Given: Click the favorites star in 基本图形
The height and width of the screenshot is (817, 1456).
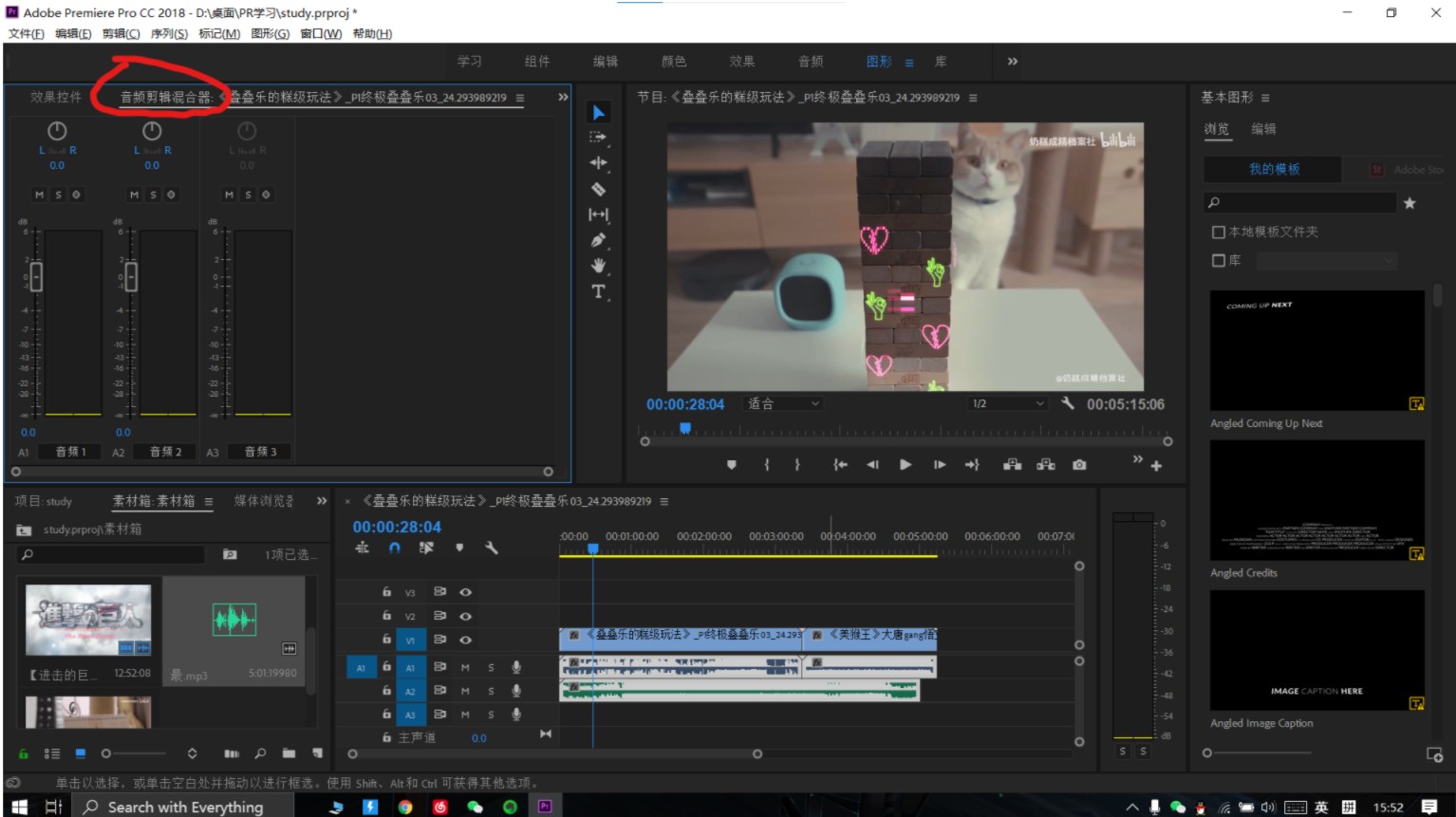Looking at the screenshot, I should 1409,203.
